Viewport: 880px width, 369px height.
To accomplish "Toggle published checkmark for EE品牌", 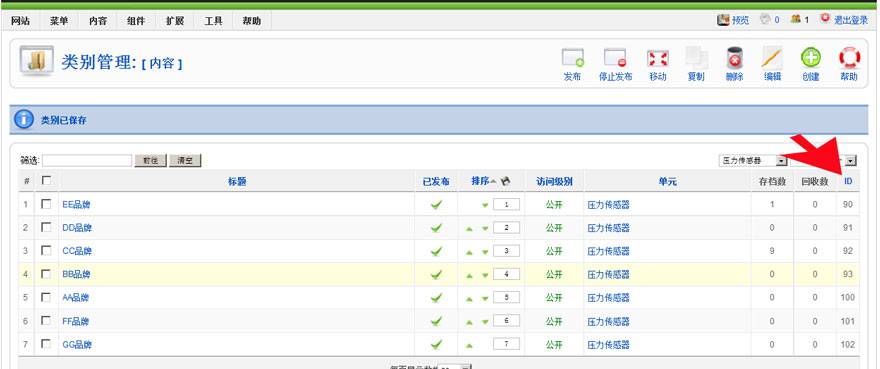I will (436, 205).
